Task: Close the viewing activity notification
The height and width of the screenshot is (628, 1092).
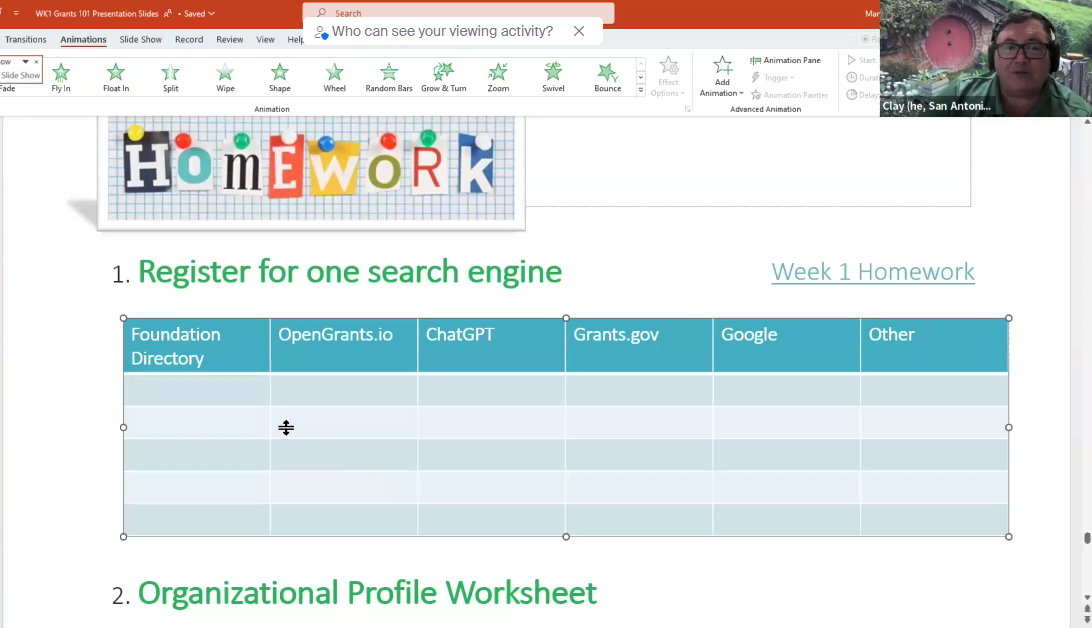Action: [x=579, y=31]
